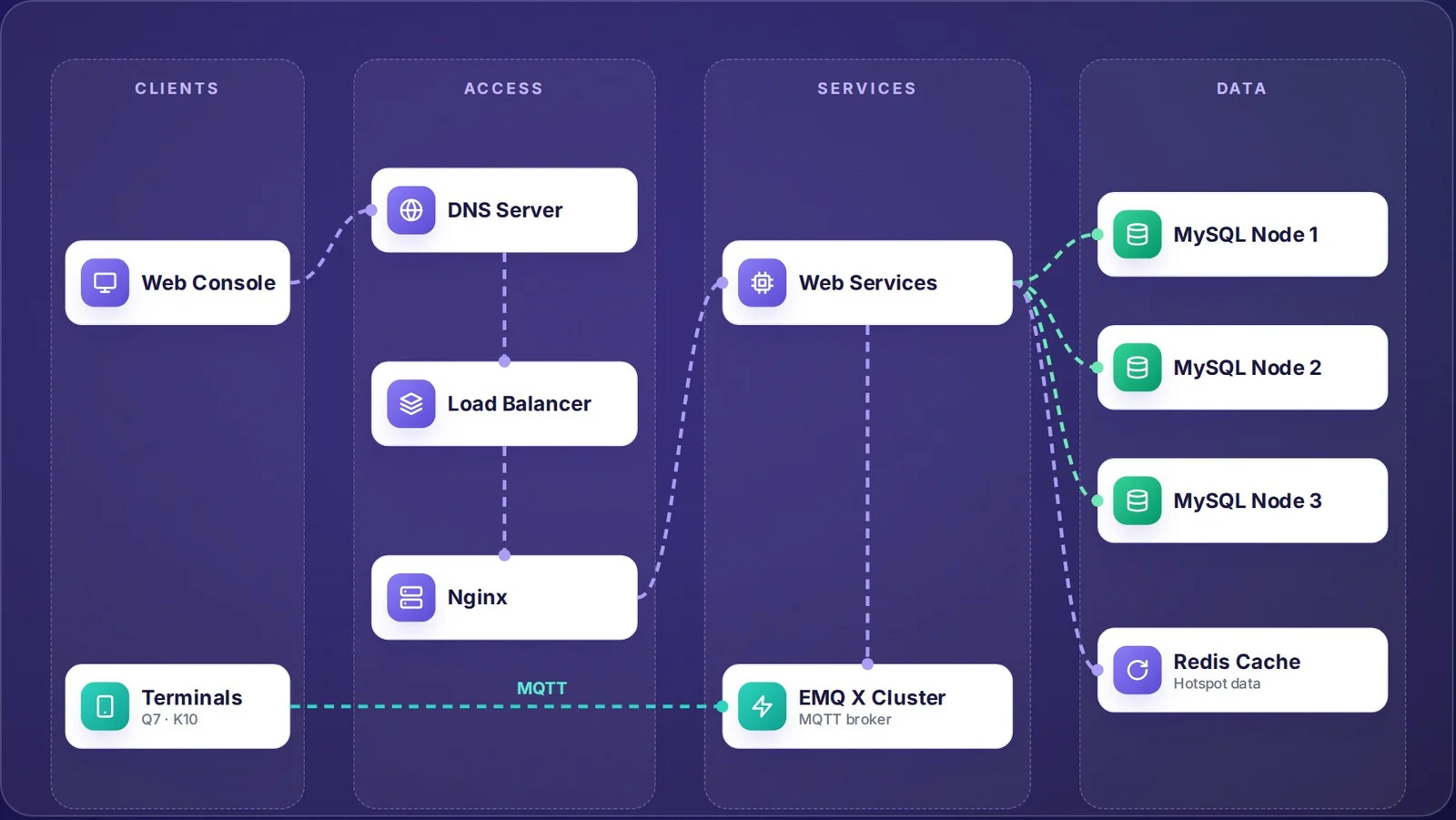Screen dimensions: 1456x820
Task: Click the MySQL Node 1 database icon
Action: [x=1137, y=235]
